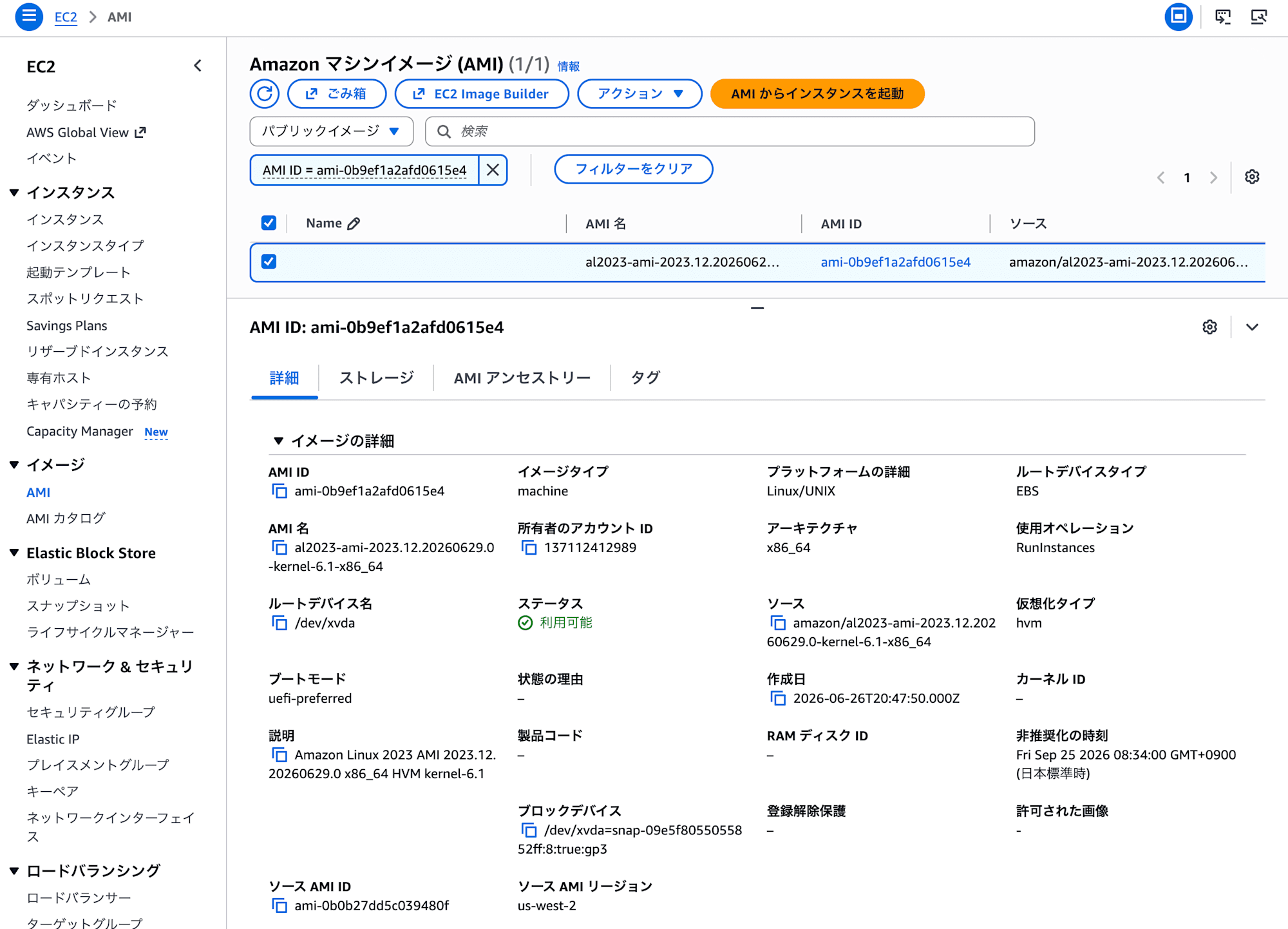This screenshot has height=929, width=1288.
Task: Copy the owner account ID 137112412989
Action: click(x=529, y=548)
